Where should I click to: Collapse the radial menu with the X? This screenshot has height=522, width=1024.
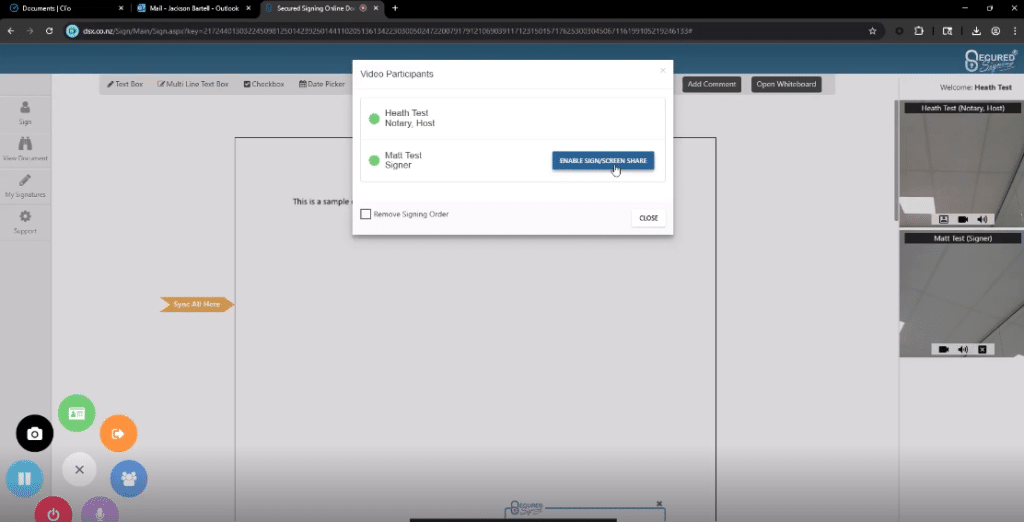pyautogui.click(x=79, y=469)
